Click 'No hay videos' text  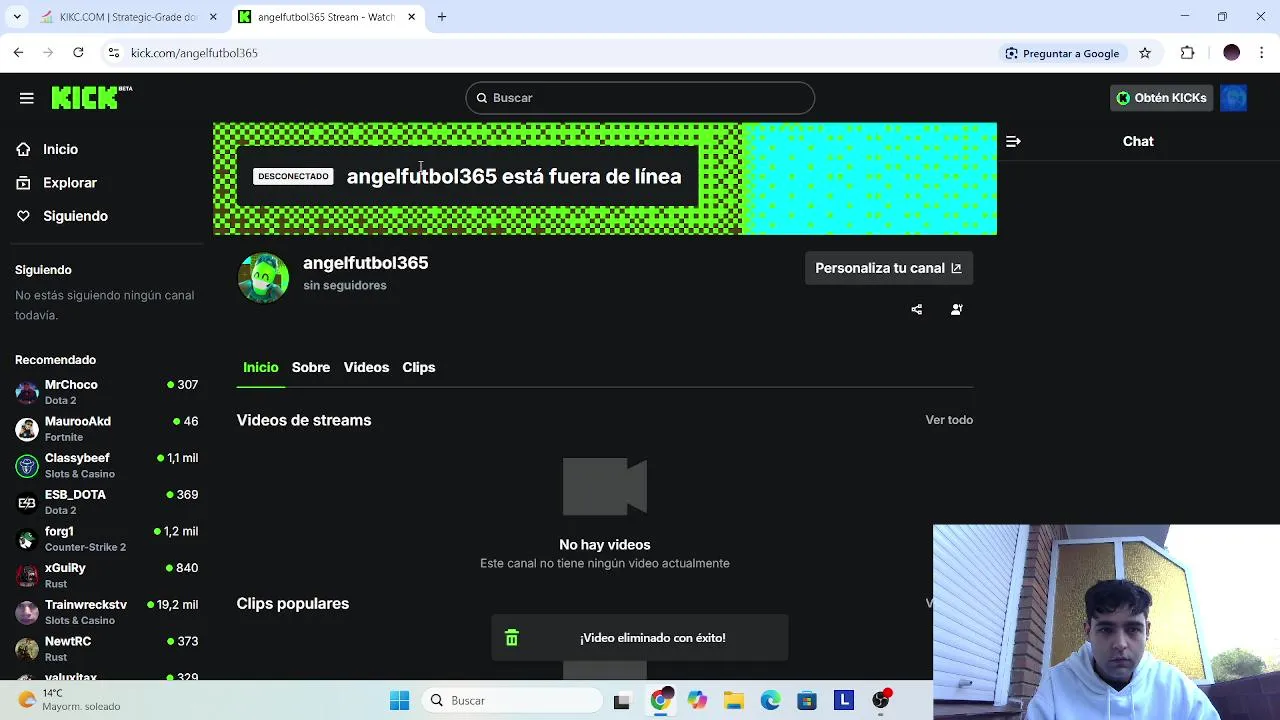click(605, 545)
